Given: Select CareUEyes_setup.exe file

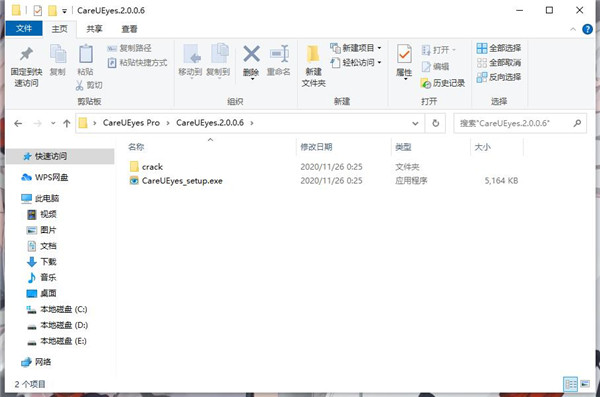Looking at the screenshot, I should tap(182, 181).
